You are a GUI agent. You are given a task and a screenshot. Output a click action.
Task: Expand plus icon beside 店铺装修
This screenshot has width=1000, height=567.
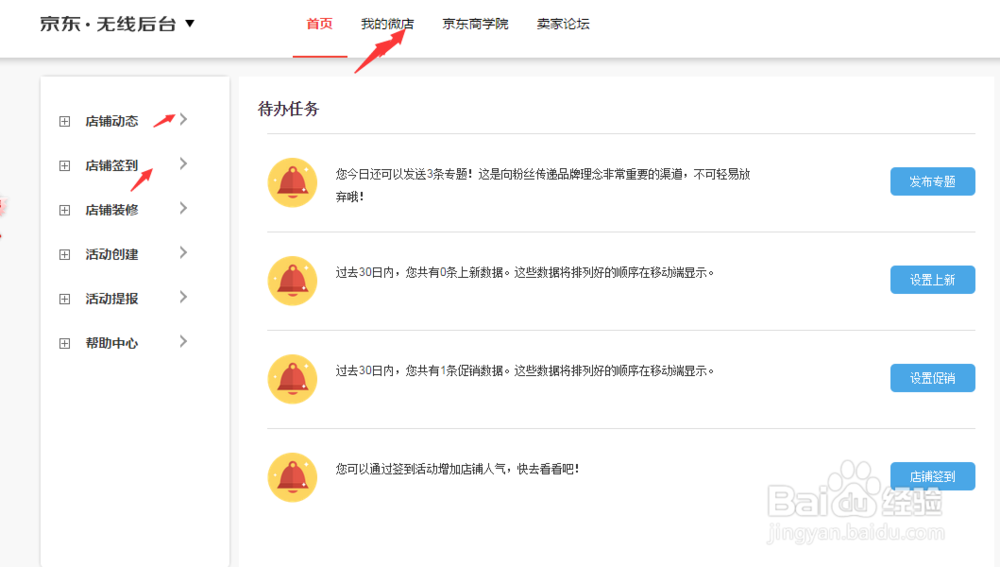[64, 210]
